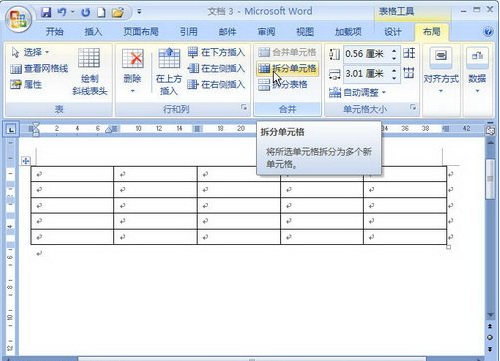Open table 属性 properties

pyautogui.click(x=26, y=84)
